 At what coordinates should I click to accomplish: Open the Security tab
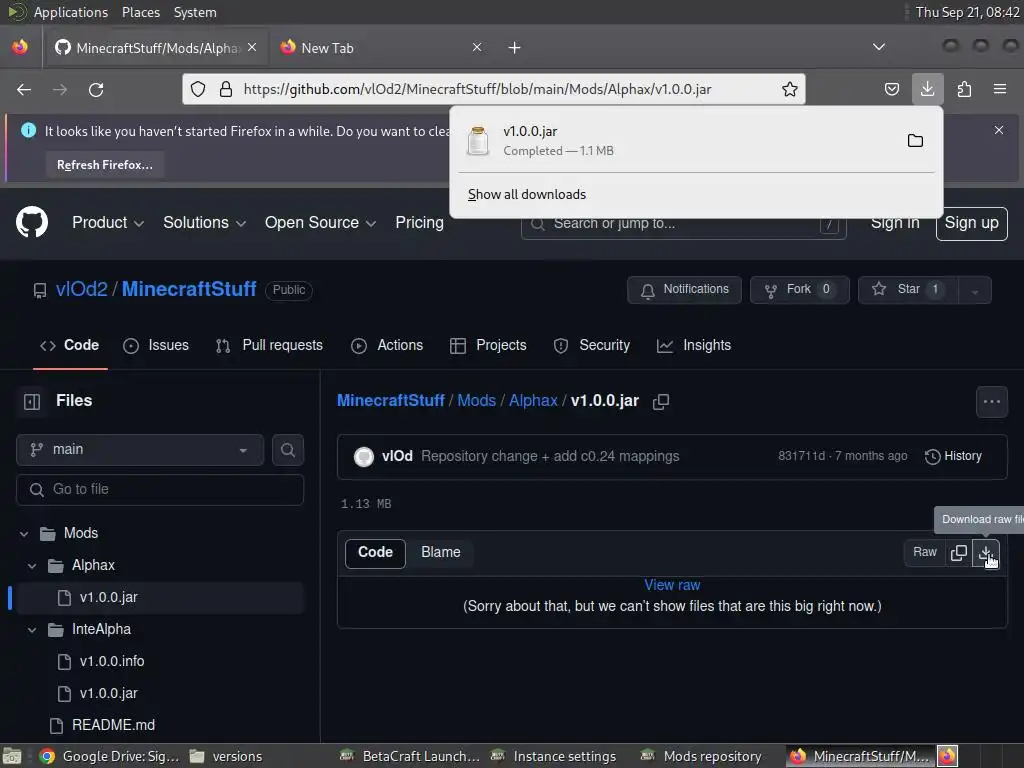[x=592, y=345]
